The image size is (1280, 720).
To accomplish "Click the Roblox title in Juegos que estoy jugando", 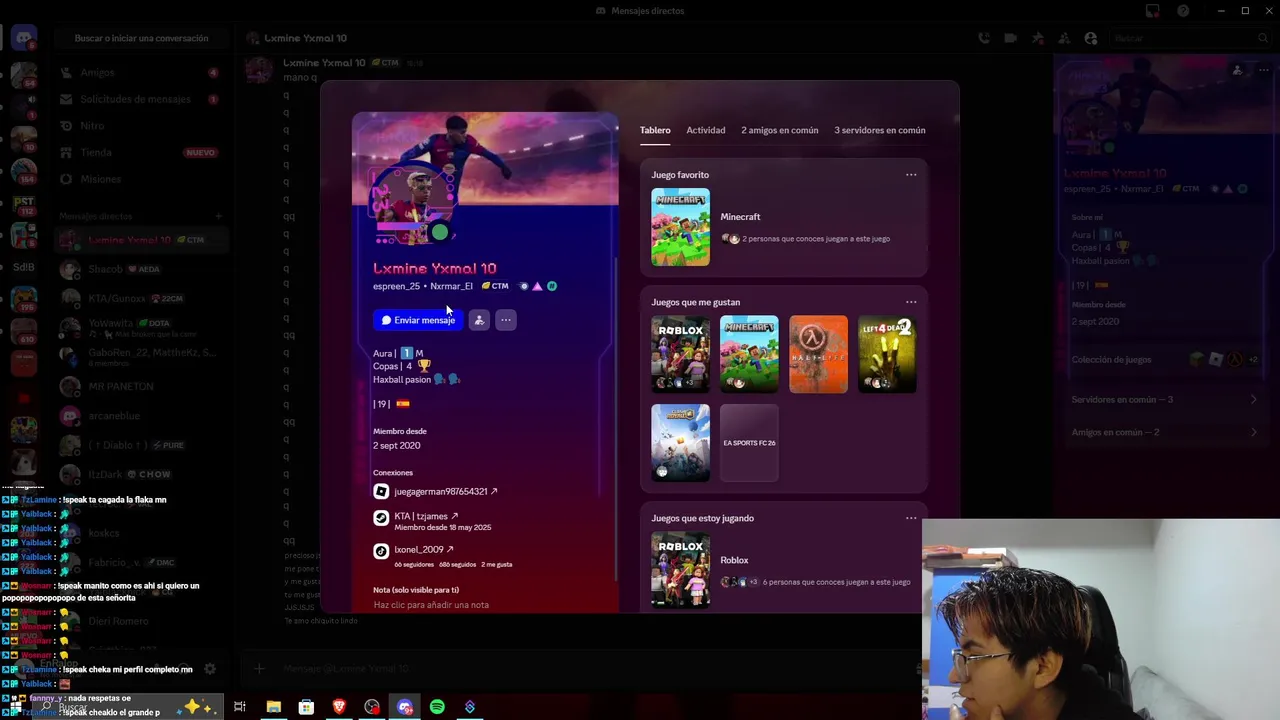I will (734, 560).
